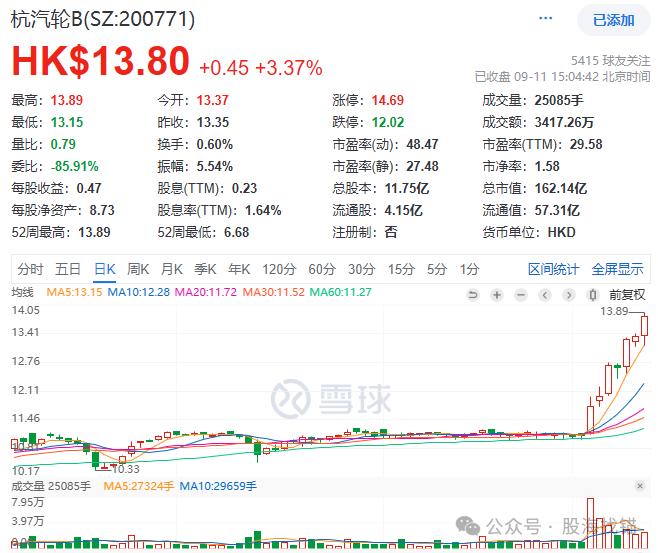Click the 今开 value 13.37
The image size is (658, 553).
point(213,100)
